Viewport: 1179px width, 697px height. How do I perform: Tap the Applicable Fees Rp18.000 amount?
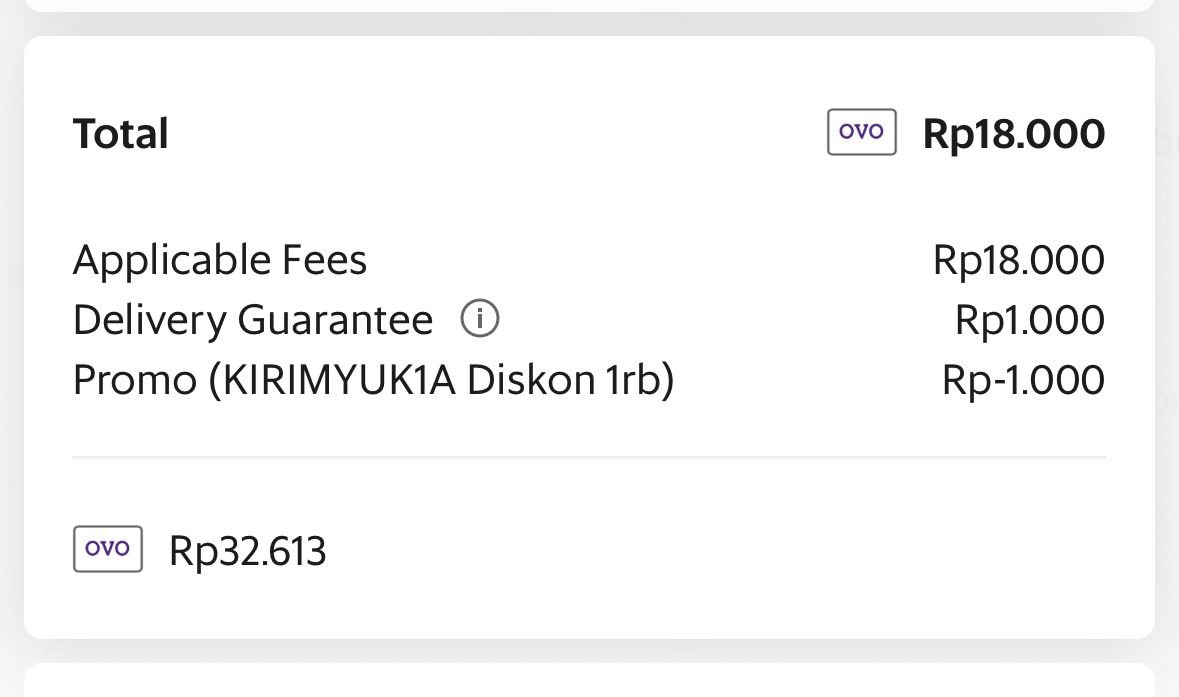point(1018,261)
